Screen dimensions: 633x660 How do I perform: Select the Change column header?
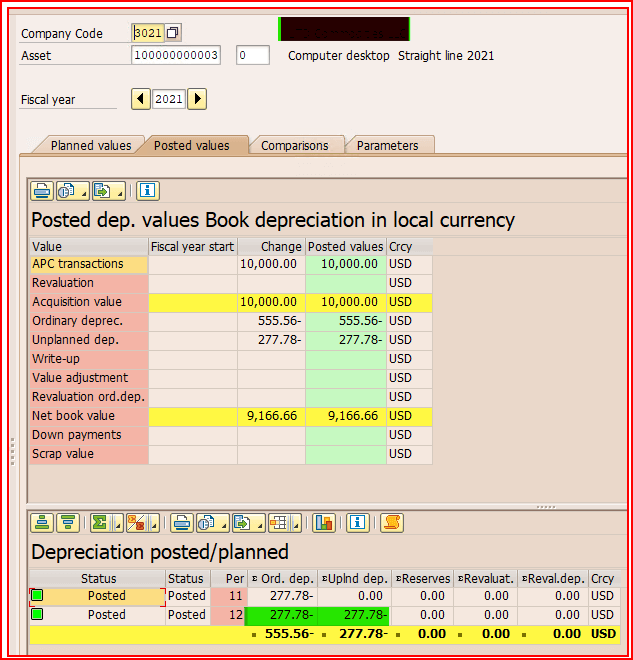pos(271,247)
